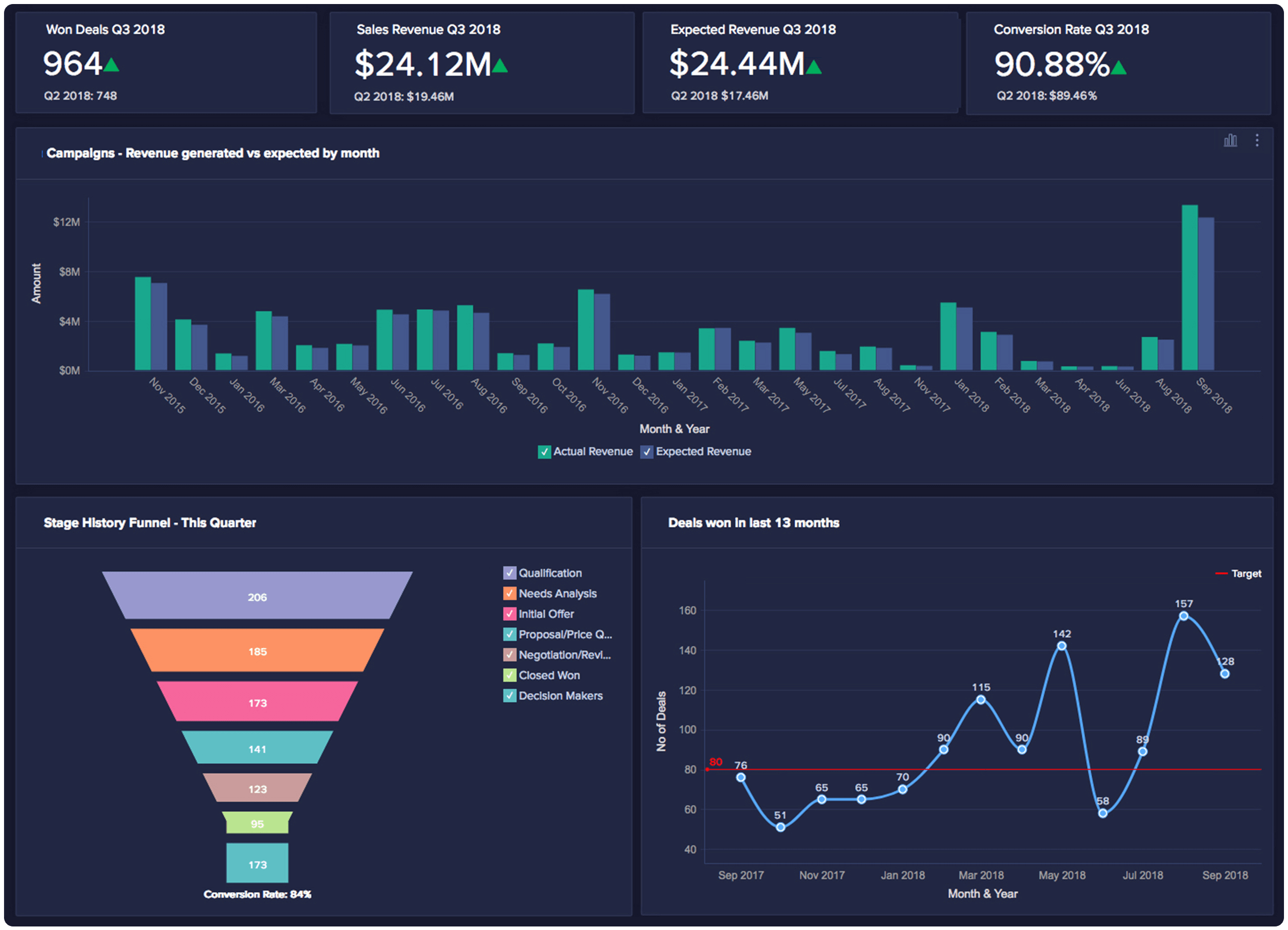This screenshot has height=930, width=1288.
Task: Click green trend arrow next to $24.12M
Action: click(x=500, y=67)
